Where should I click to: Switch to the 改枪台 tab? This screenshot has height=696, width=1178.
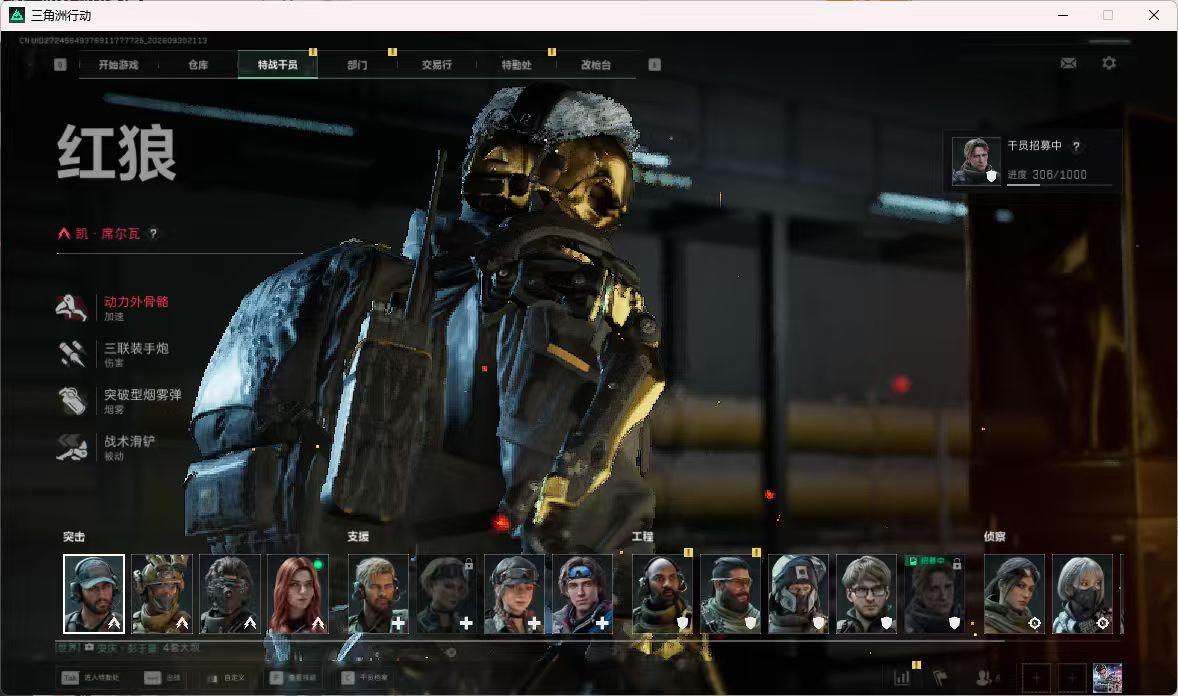point(596,65)
